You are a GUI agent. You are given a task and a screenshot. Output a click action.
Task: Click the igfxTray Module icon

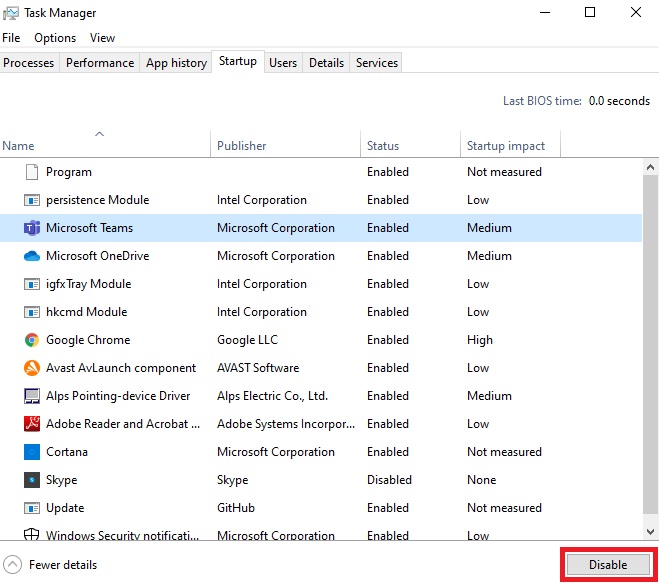[x=32, y=284]
